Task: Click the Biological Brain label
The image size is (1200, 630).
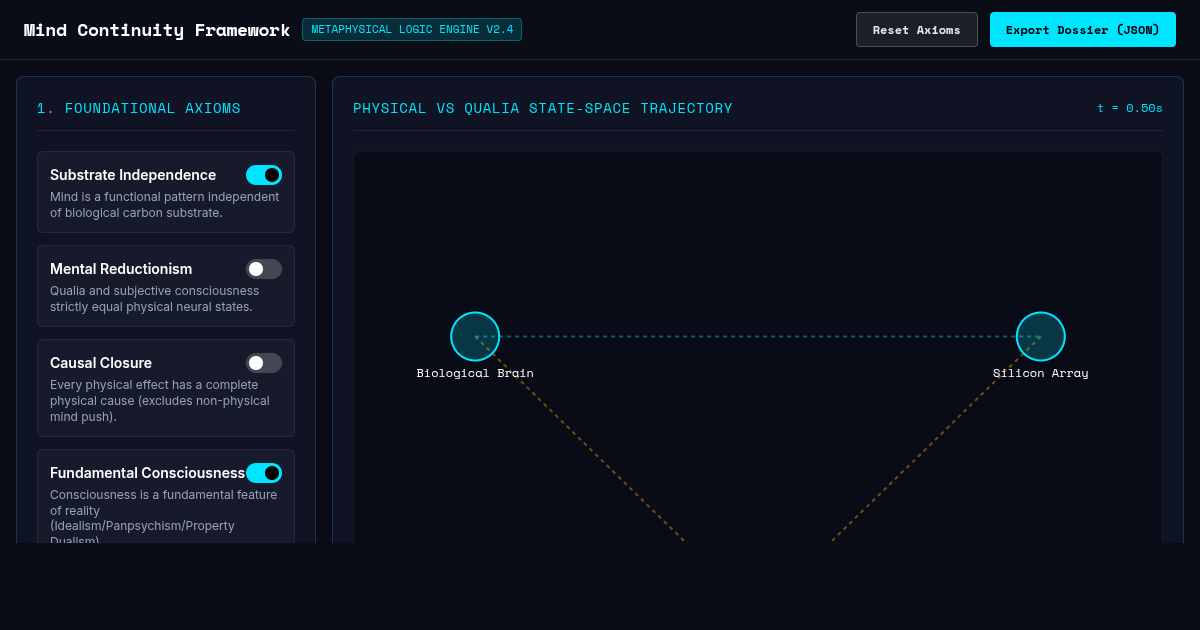Action: (x=475, y=373)
